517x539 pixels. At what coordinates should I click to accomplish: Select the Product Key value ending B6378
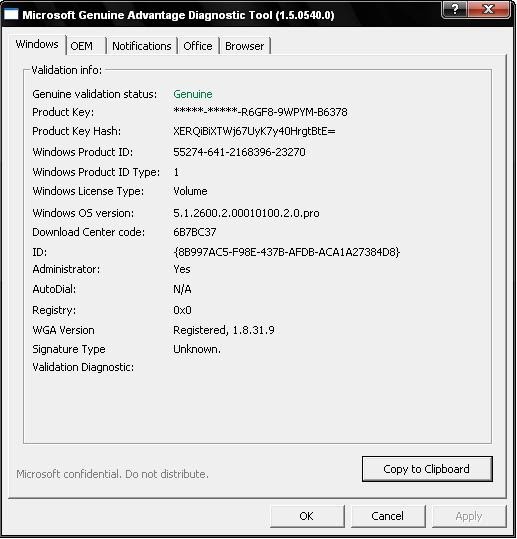260,112
